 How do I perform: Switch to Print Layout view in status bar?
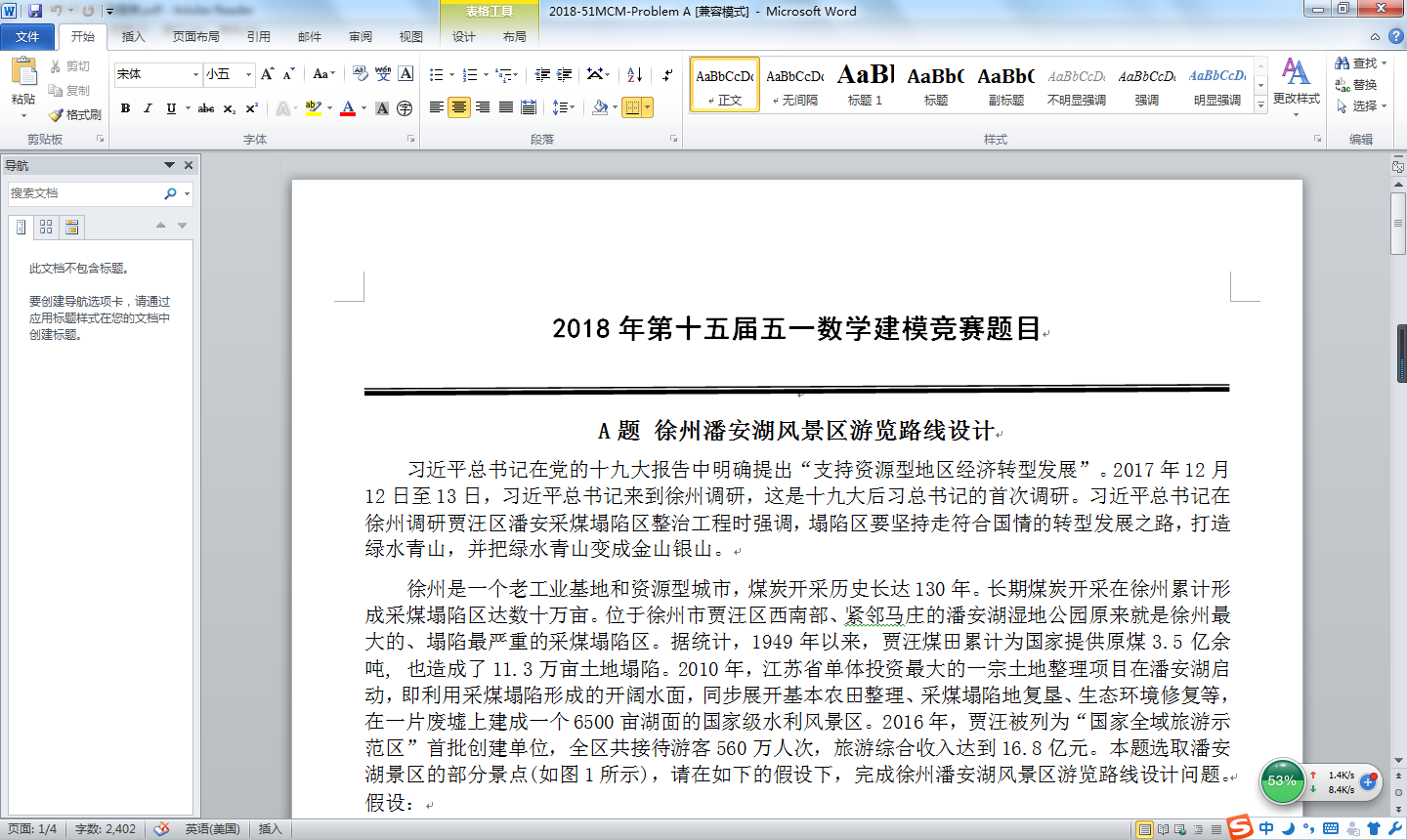(x=1145, y=829)
